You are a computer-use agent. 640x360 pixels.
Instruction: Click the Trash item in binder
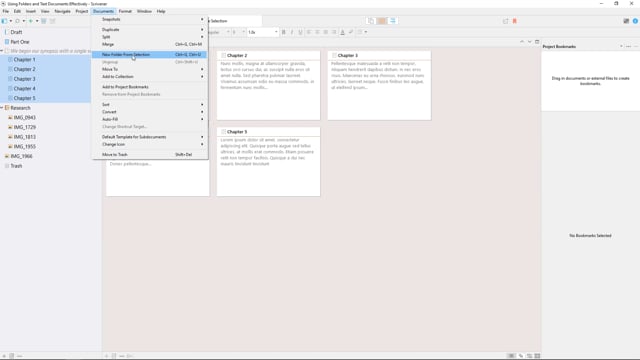(x=16, y=166)
